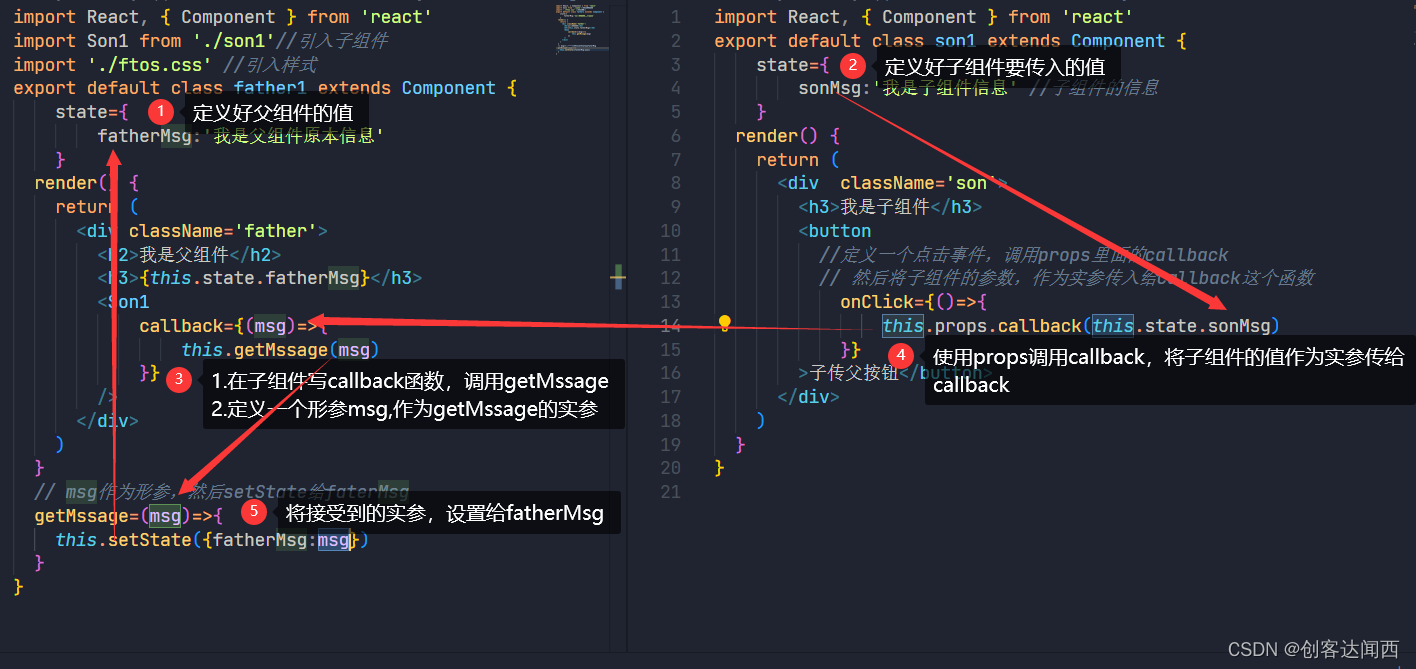
Task: Click './son1' import path string
Action: pyautogui.click(x=233, y=41)
